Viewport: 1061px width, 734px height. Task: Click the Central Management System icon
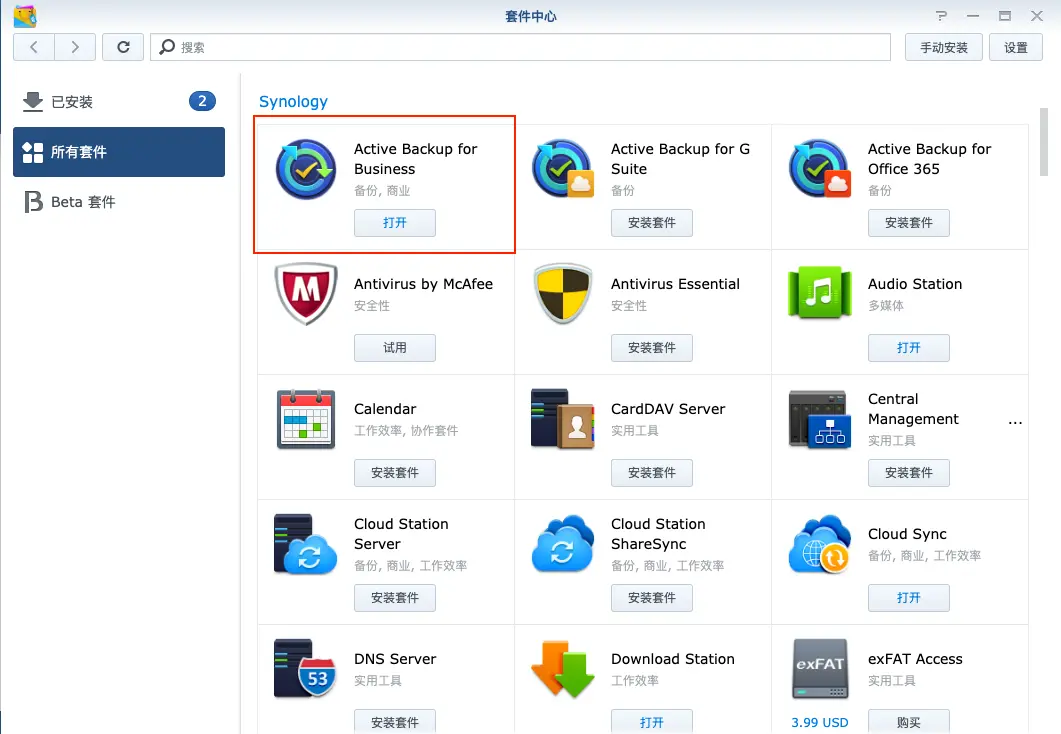pyautogui.click(x=819, y=419)
